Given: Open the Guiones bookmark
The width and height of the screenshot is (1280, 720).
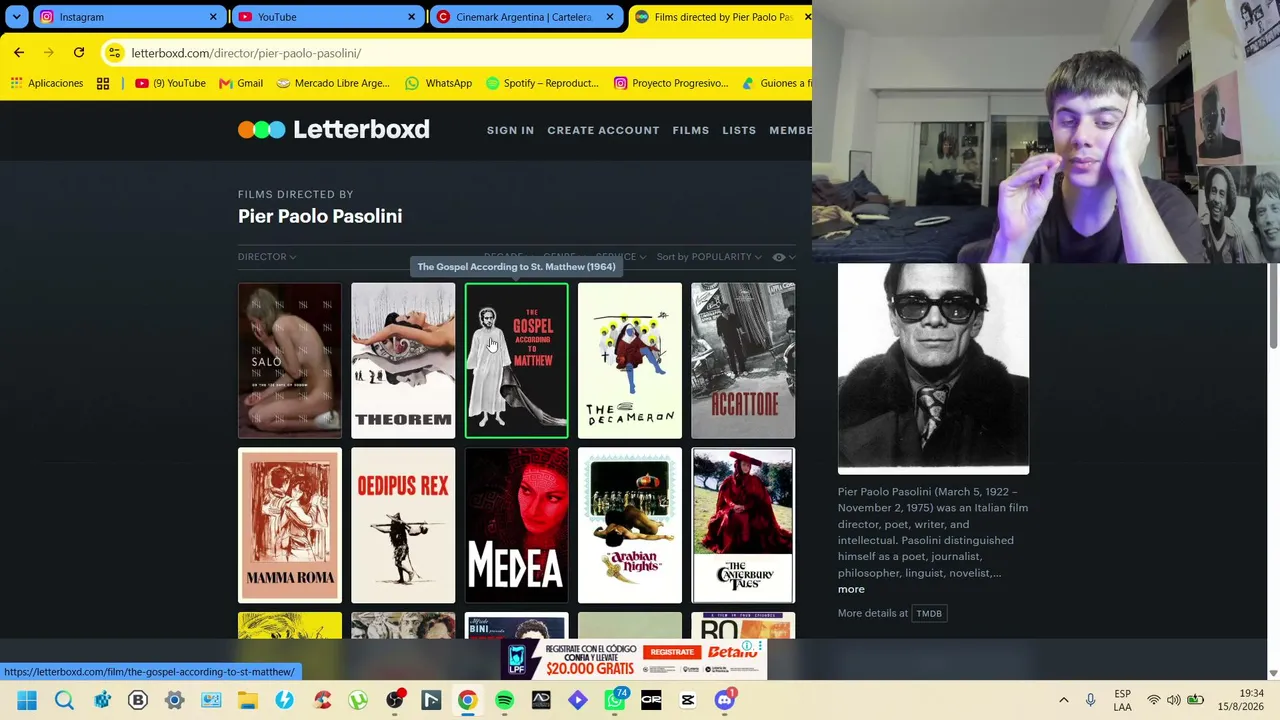Looking at the screenshot, I should click(777, 83).
